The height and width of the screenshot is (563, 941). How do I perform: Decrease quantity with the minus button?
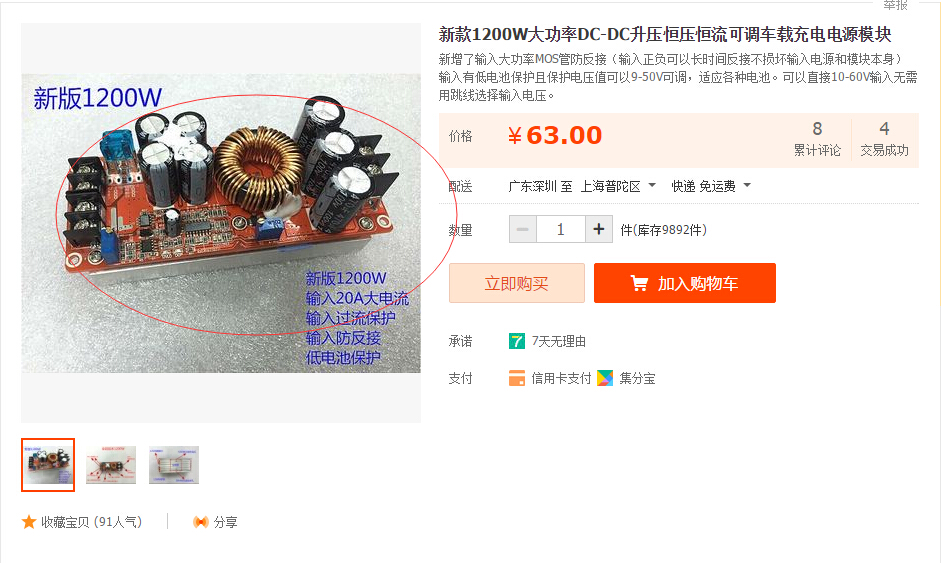(x=523, y=229)
